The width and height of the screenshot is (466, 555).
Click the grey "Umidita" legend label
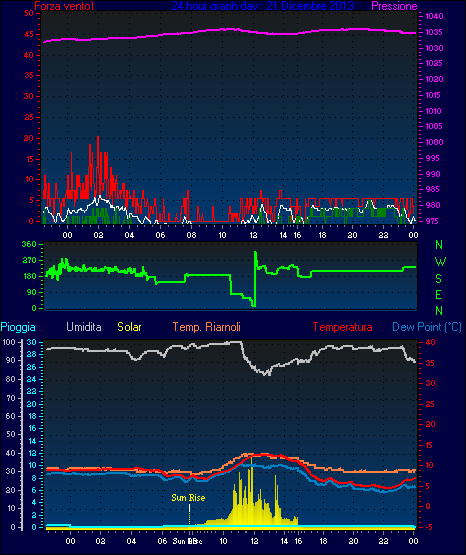click(84, 327)
